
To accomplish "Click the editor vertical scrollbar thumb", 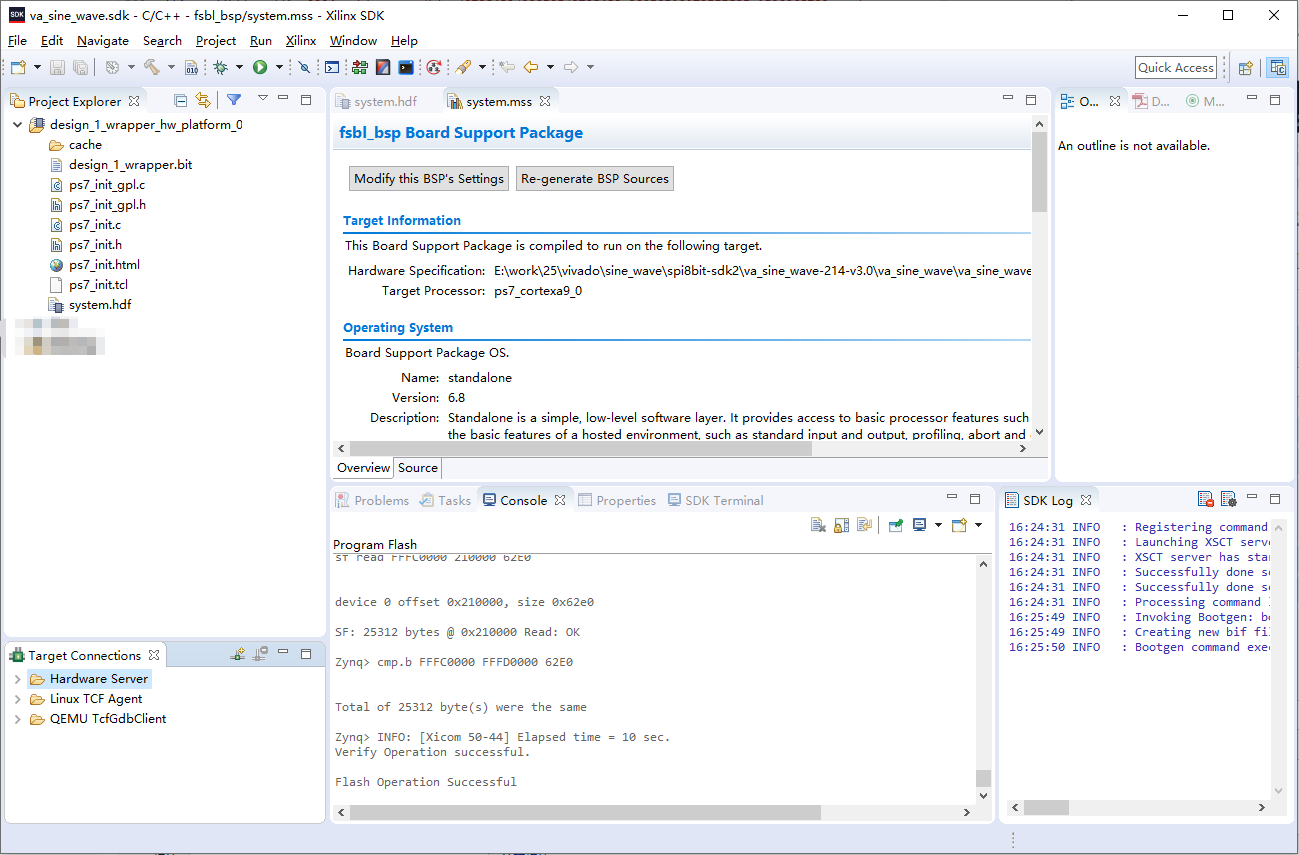I will 1039,171.
